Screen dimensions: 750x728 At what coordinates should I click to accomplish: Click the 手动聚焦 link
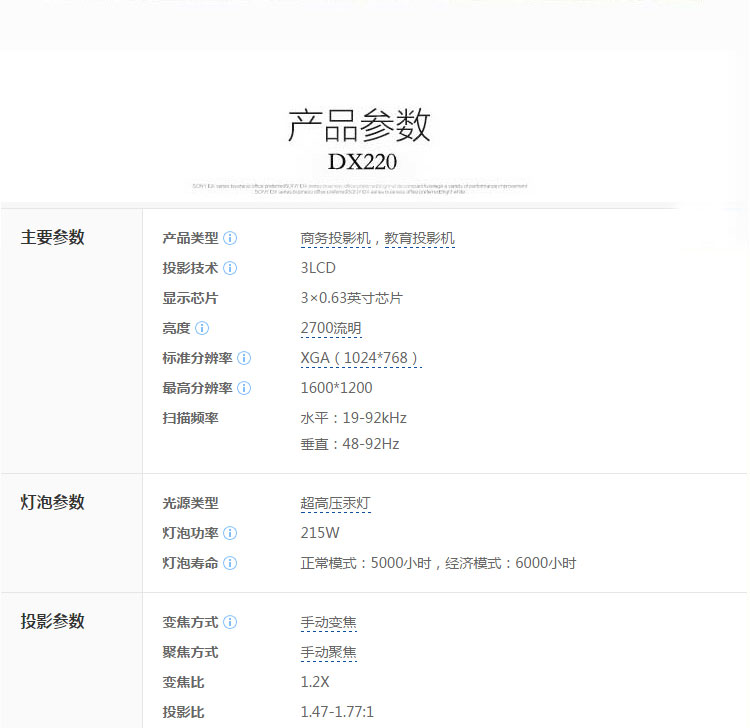329,652
